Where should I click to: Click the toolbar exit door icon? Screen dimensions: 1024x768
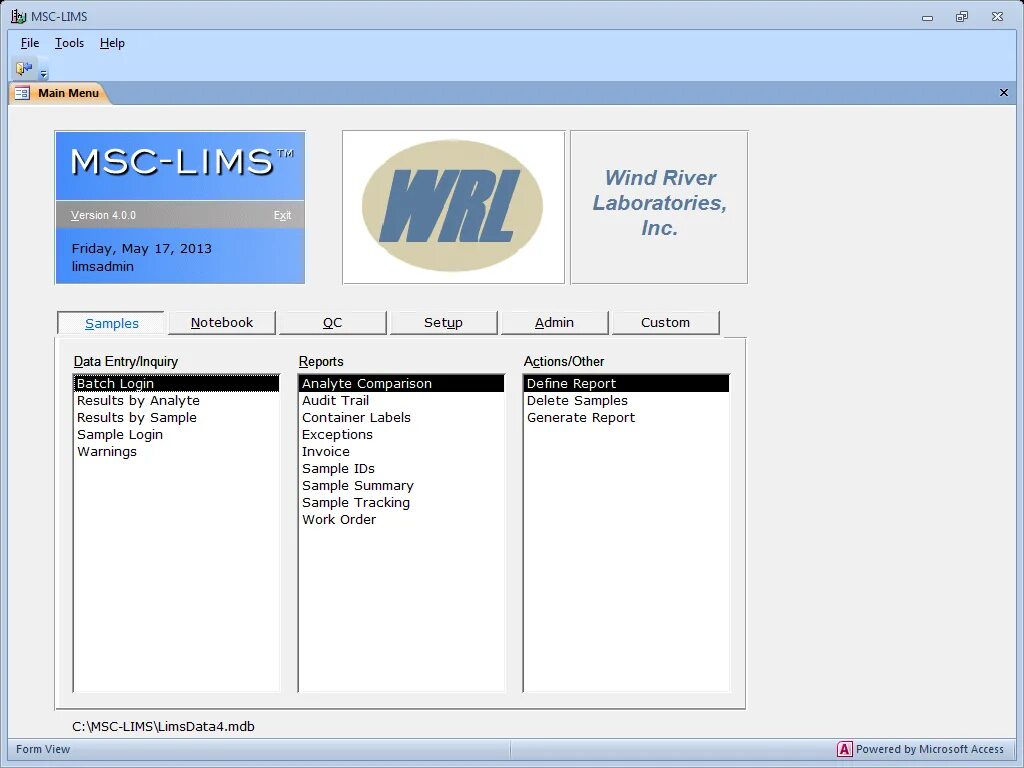coord(24,69)
